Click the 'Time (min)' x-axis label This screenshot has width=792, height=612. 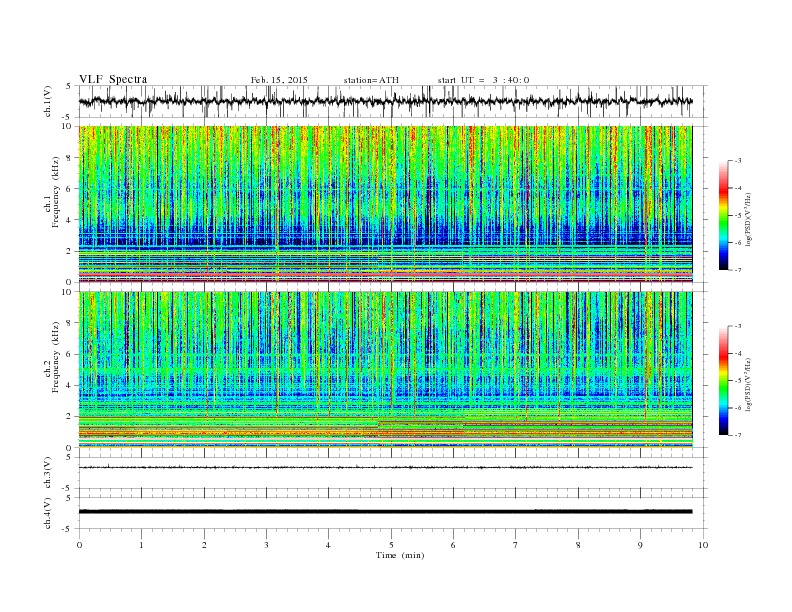tap(400, 555)
